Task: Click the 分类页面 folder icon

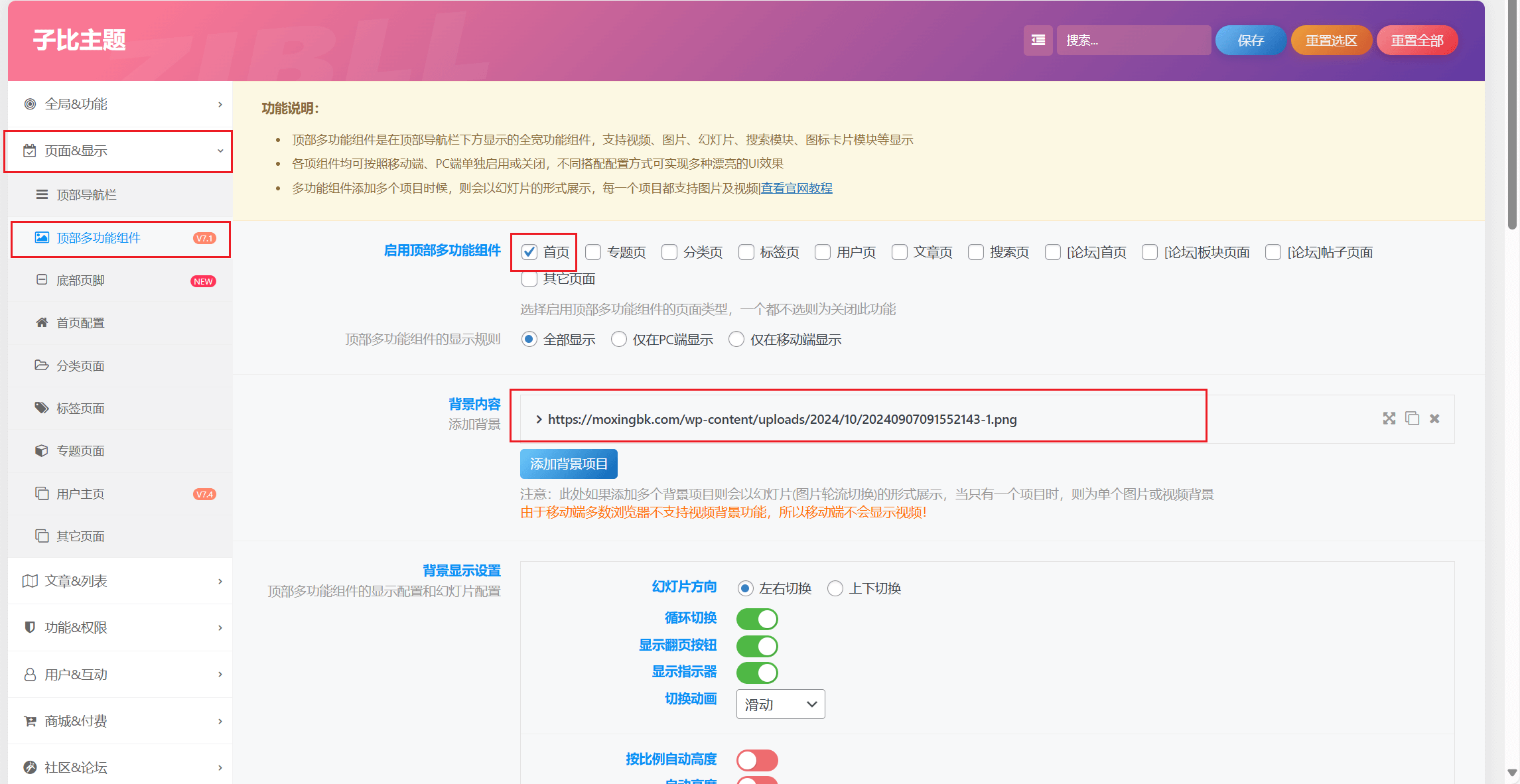Action: coord(42,365)
